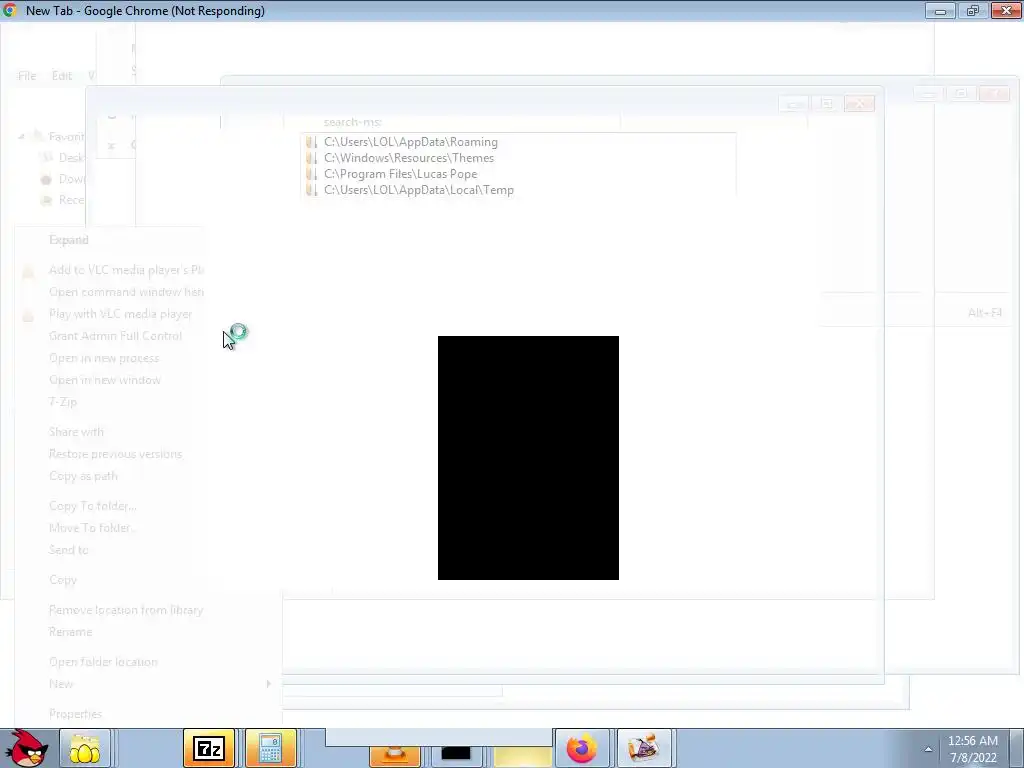This screenshot has height=768, width=1024.
Task: Open the faded File menu
Action: pos(27,76)
